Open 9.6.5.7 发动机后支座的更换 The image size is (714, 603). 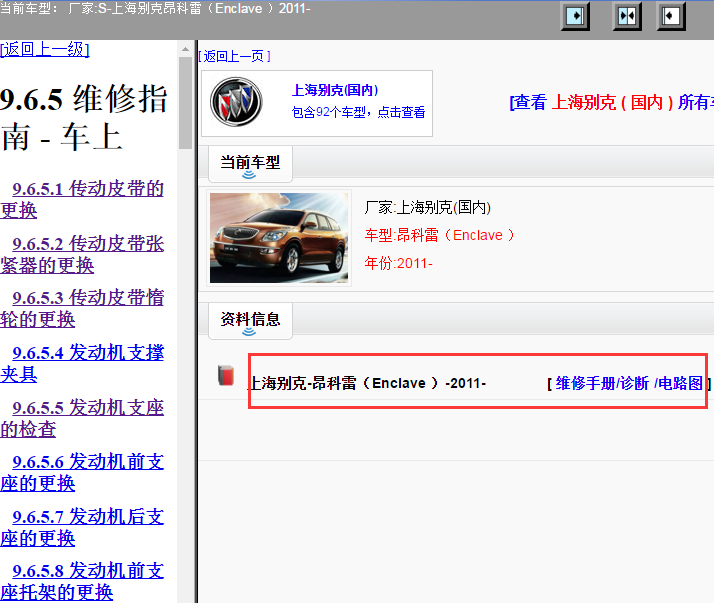pos(82,527)
